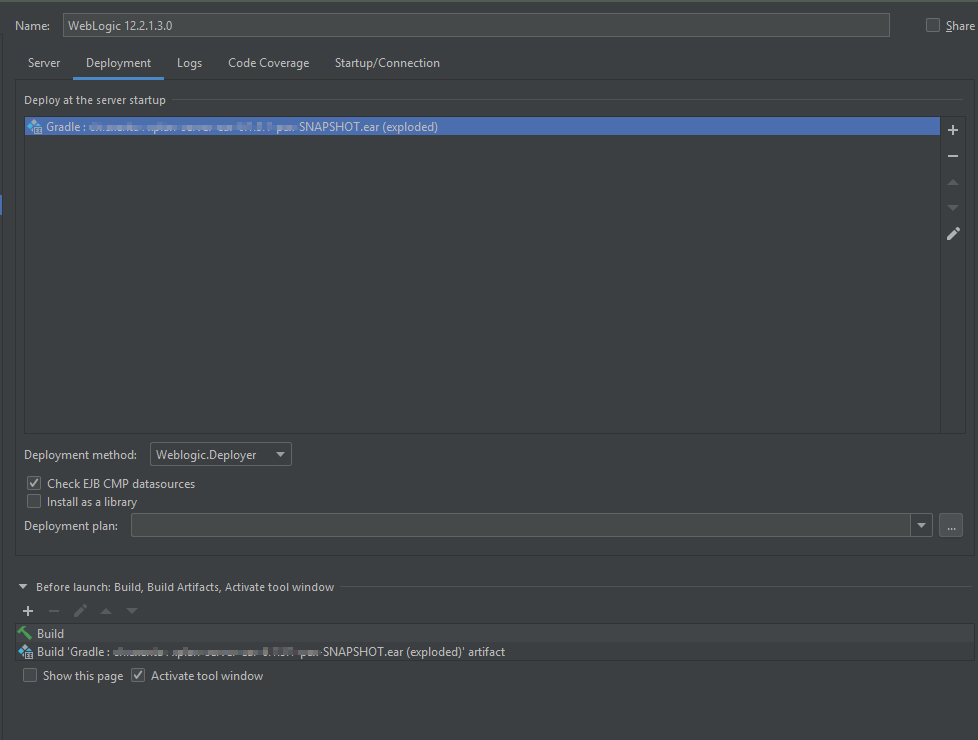Disable Activate tool window checkbox

[x=138, y=676]
